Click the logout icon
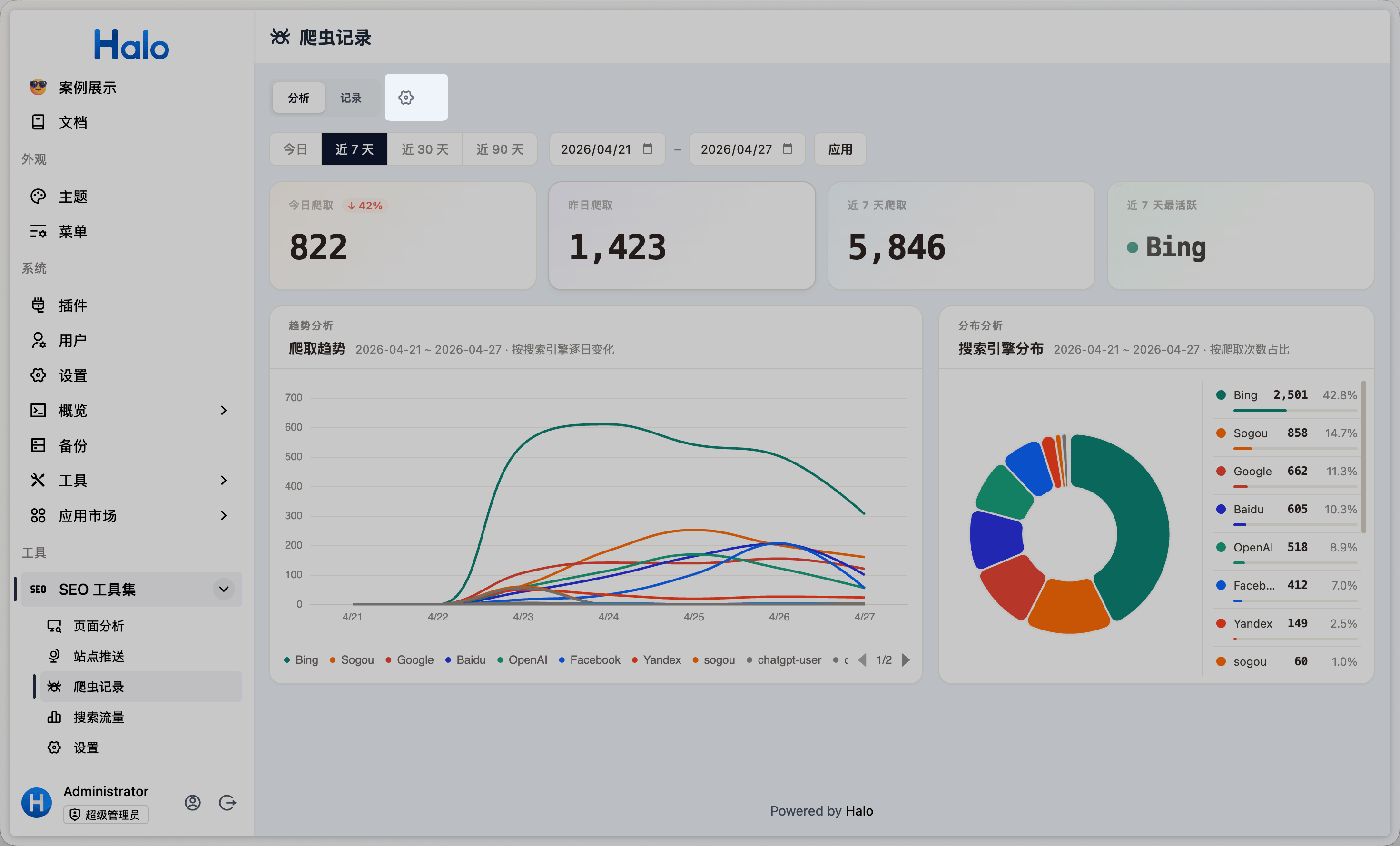The height and width of the screenshot is (846, 1400). (227, 802)
